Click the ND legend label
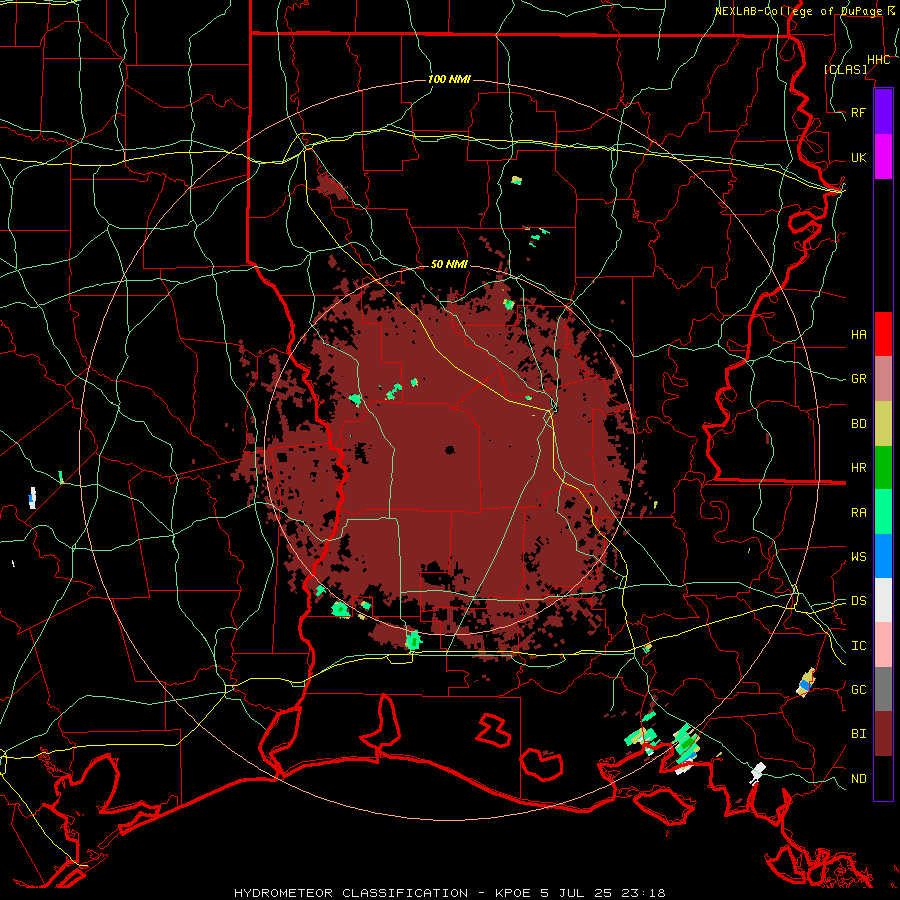Screen dimensions: 900x900 pyautogui.click(x=858, y=779)
